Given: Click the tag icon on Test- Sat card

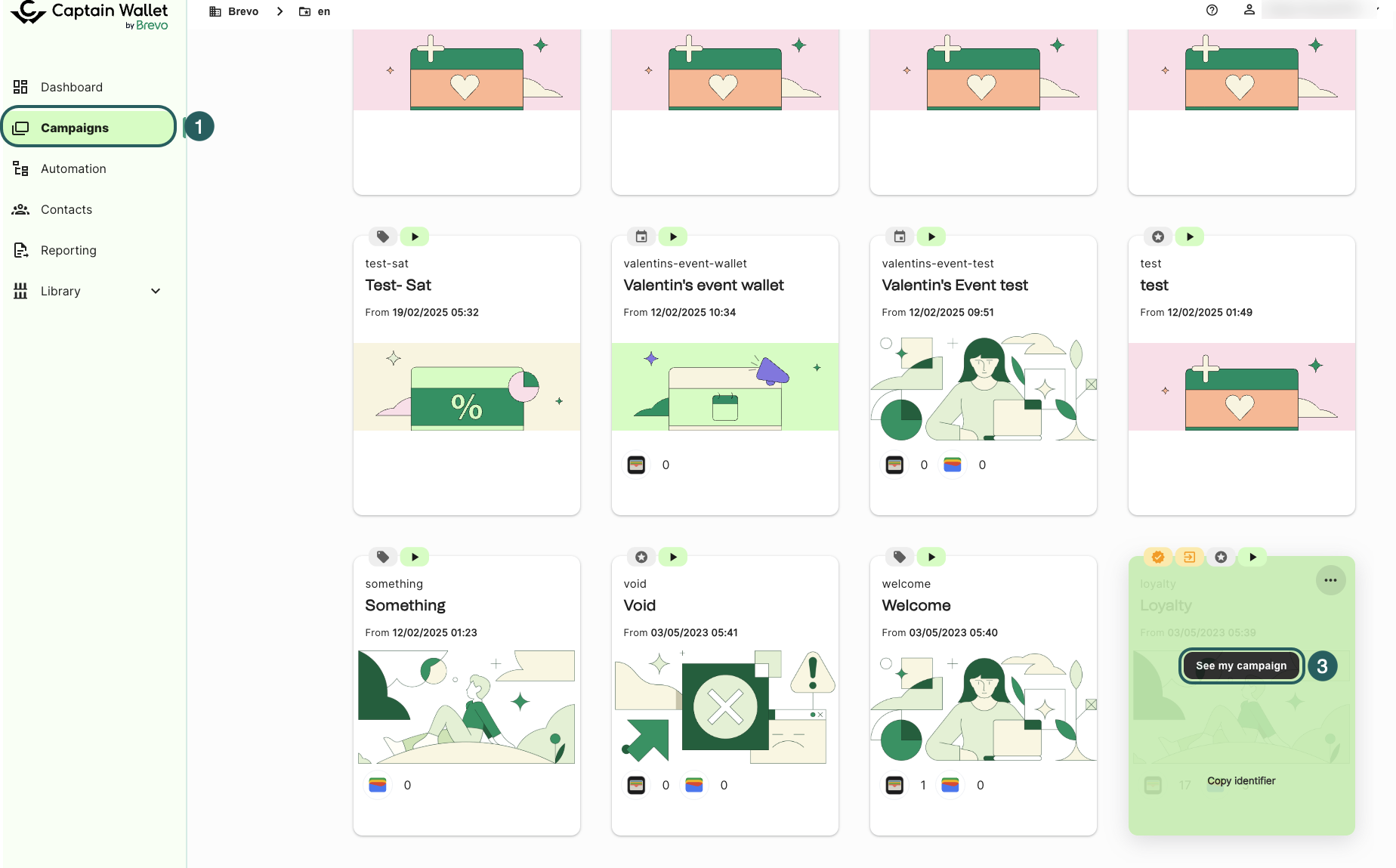Looking at the screenshot, I should 383,236.
